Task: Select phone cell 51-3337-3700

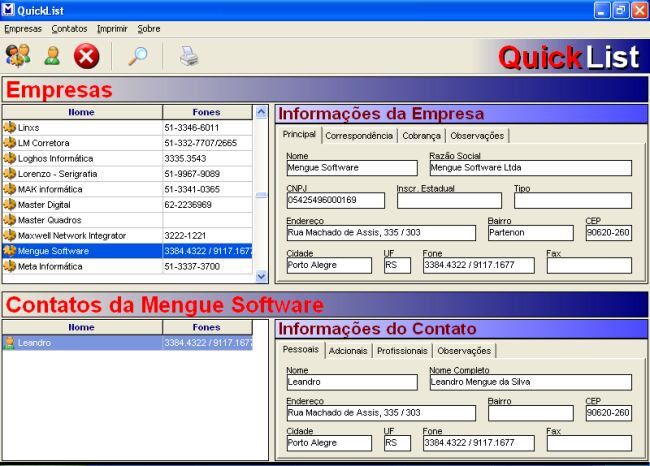Action: pyautogui.click(x=207, y=267)
